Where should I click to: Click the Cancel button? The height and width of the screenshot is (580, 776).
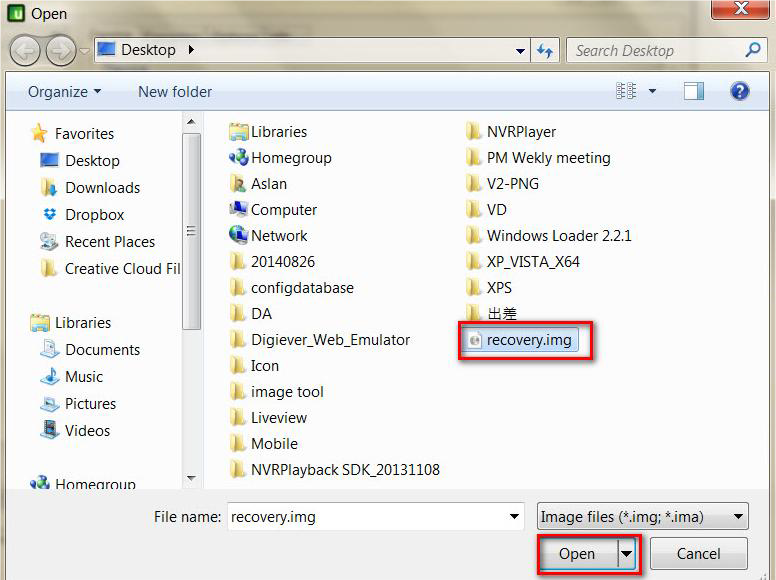point(698,554)
